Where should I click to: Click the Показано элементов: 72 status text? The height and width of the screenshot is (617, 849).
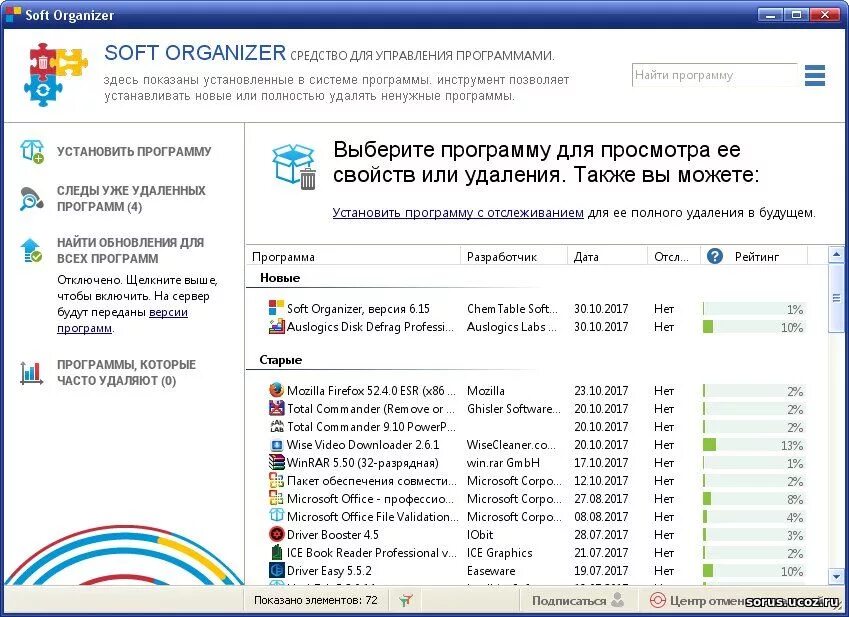tap(315, 600)
